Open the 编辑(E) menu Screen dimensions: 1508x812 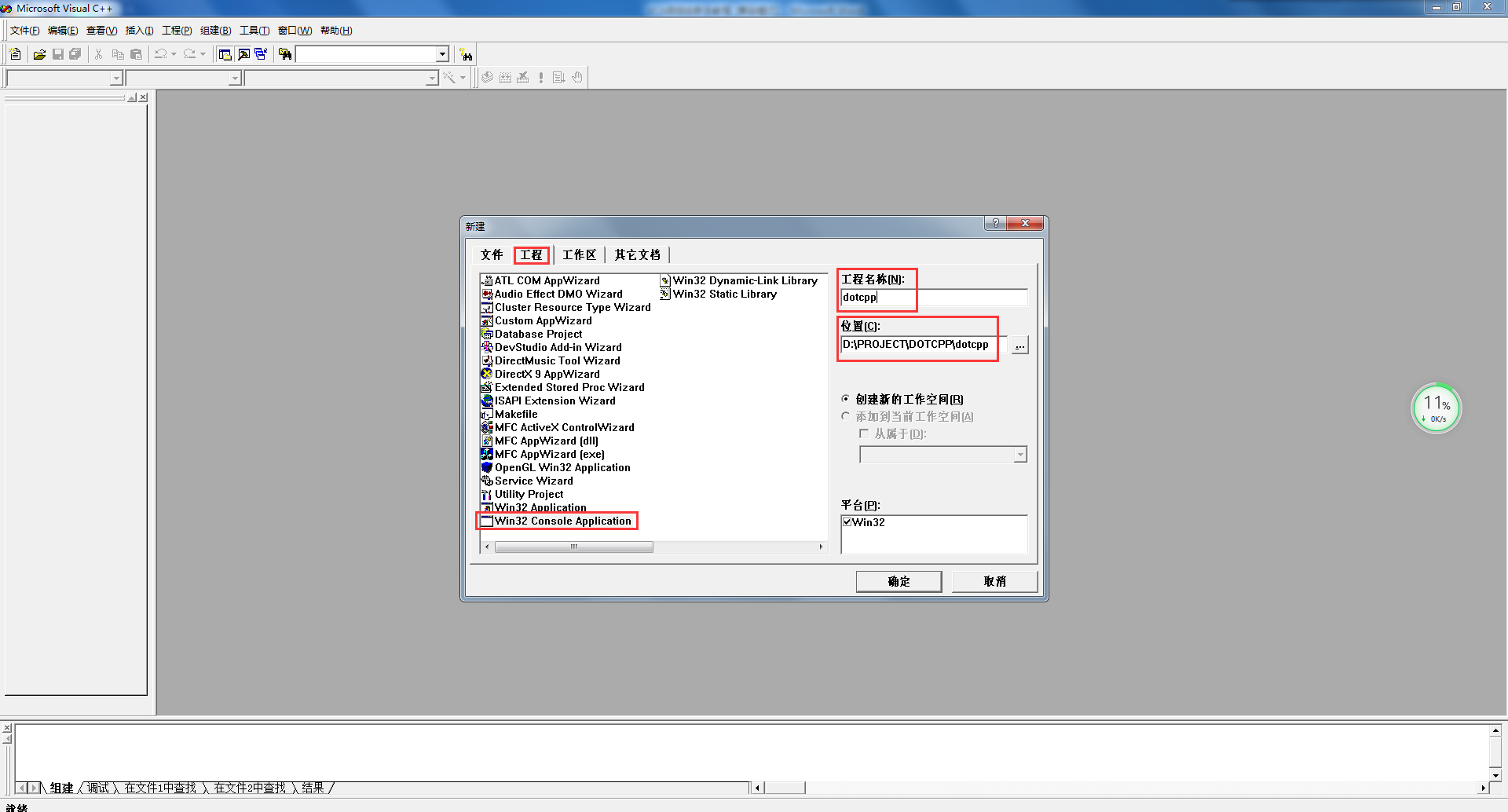point(63,31)
